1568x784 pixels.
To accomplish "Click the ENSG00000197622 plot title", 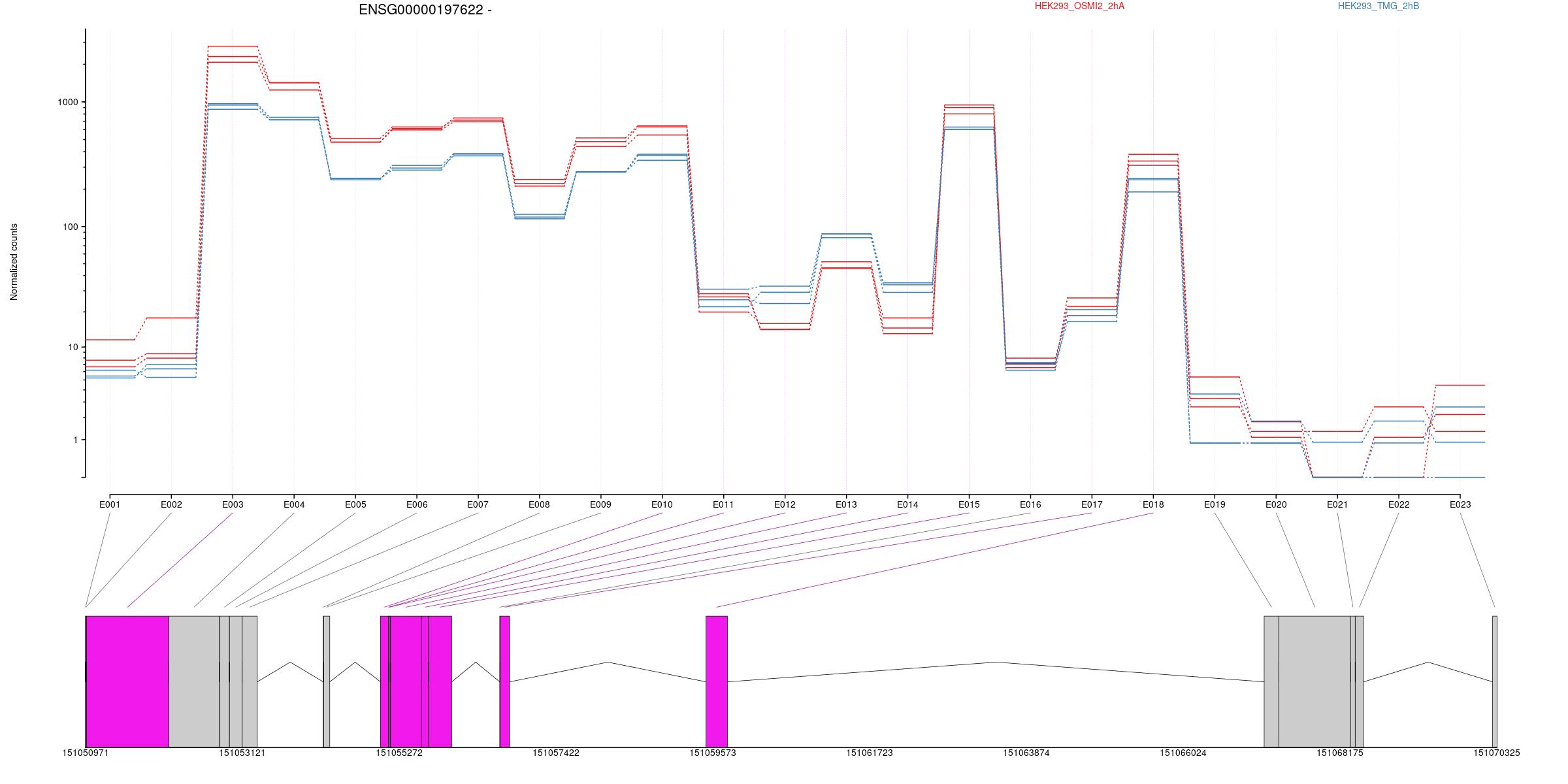I will click(x=425, y=10).
